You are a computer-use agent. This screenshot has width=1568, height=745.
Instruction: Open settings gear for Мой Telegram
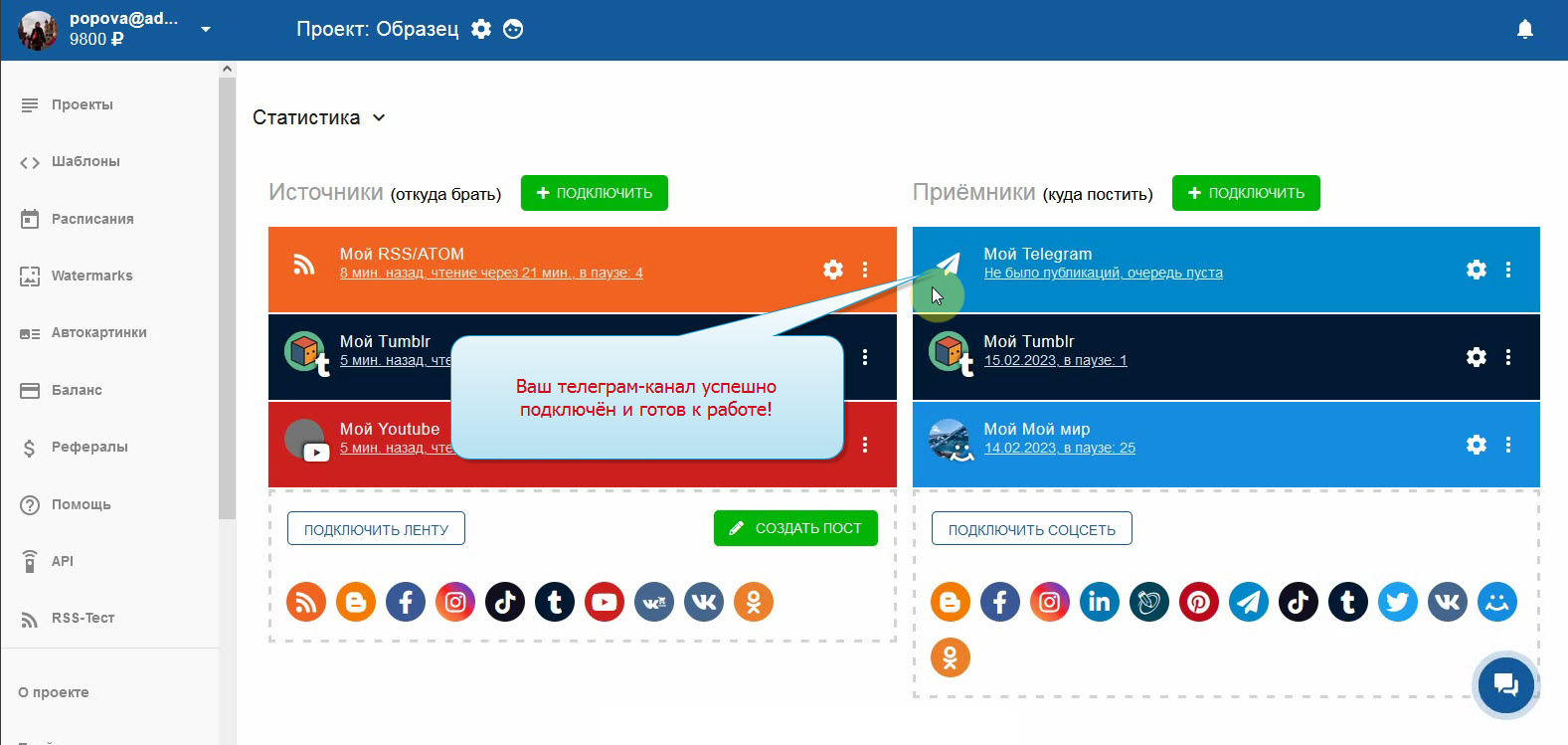1476,270
